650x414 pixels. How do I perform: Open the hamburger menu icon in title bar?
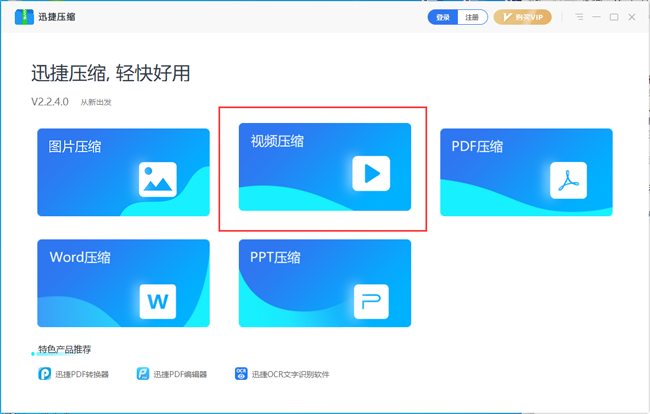(579, 17)
